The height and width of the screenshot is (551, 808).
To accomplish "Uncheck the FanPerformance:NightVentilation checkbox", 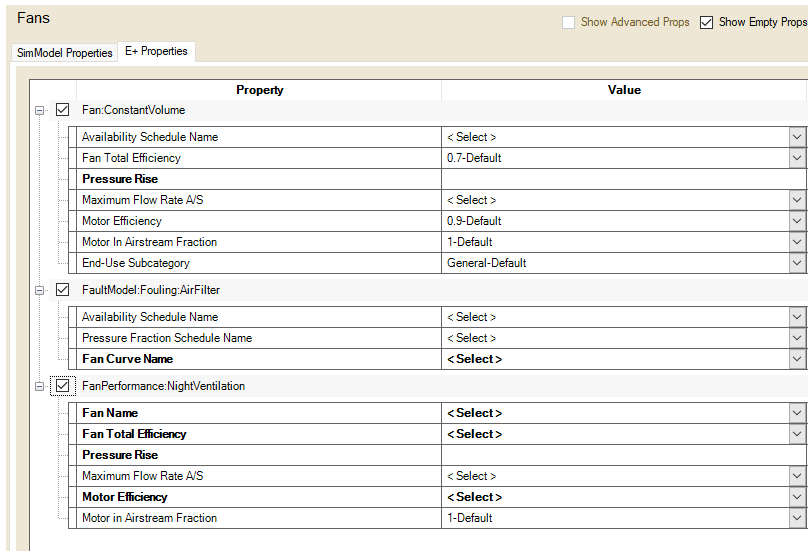I will point(63,386).
